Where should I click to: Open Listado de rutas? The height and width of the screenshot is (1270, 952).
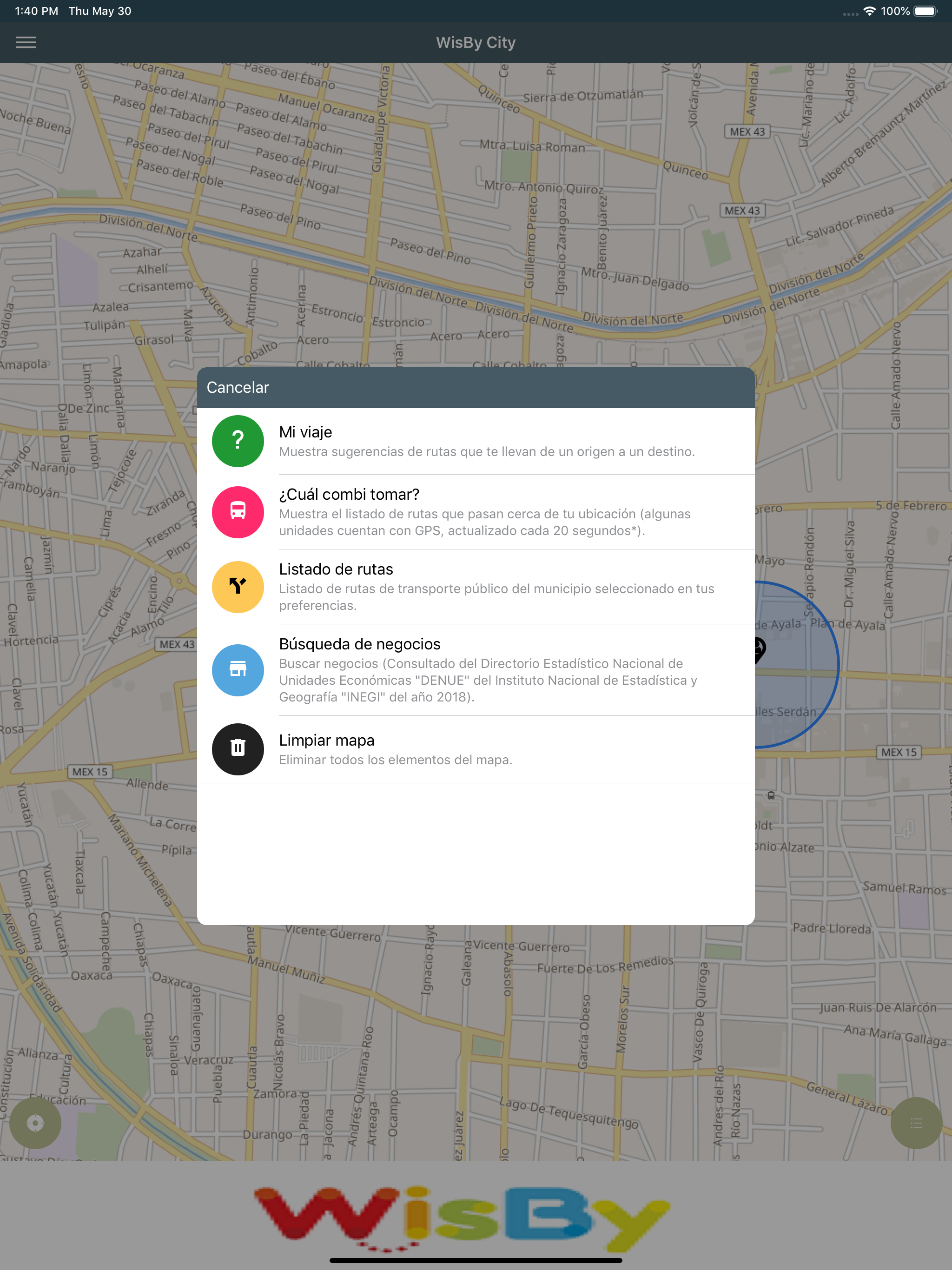(x=476, y=587)
